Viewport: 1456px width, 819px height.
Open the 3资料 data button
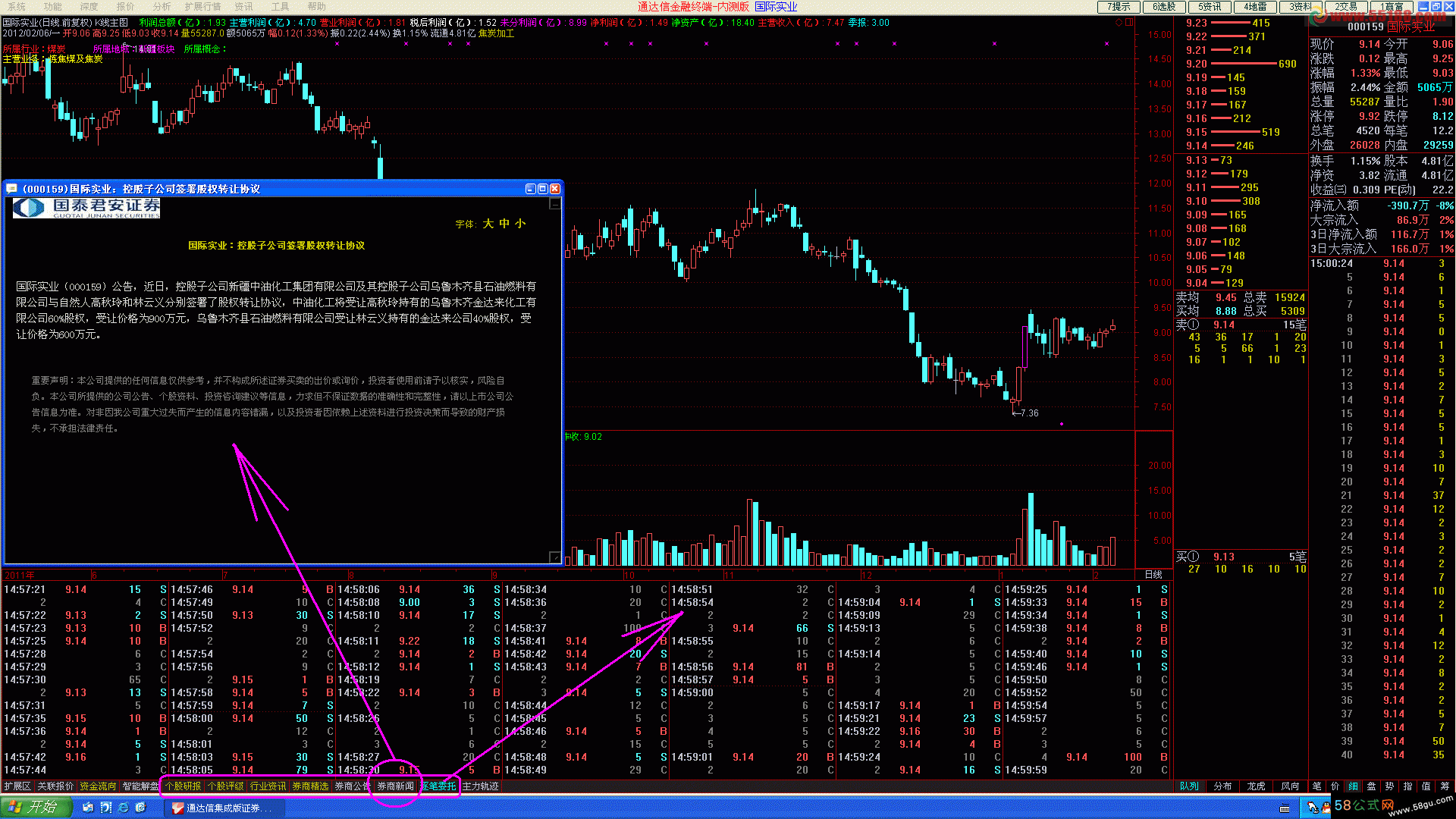[x=1301, y=7]
